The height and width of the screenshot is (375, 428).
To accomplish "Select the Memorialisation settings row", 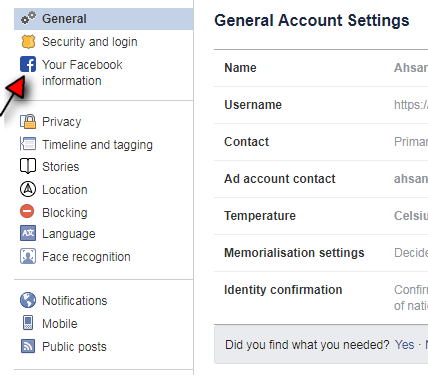I will (321, 253).
